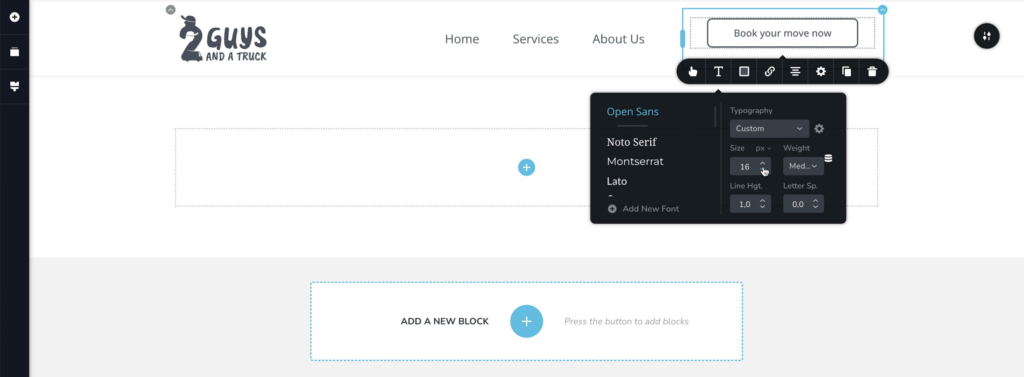Click the Book your move now button

(x=782, y=33)
